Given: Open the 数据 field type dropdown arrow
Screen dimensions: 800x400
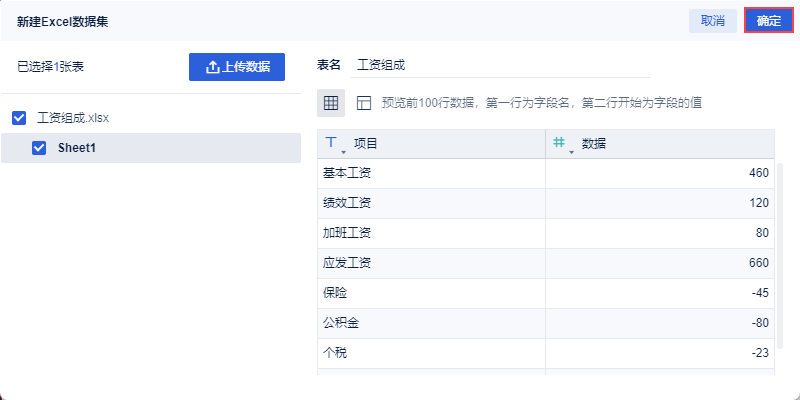Looking at the screenshot, I should pyautogui.click(x=571, y=150).
